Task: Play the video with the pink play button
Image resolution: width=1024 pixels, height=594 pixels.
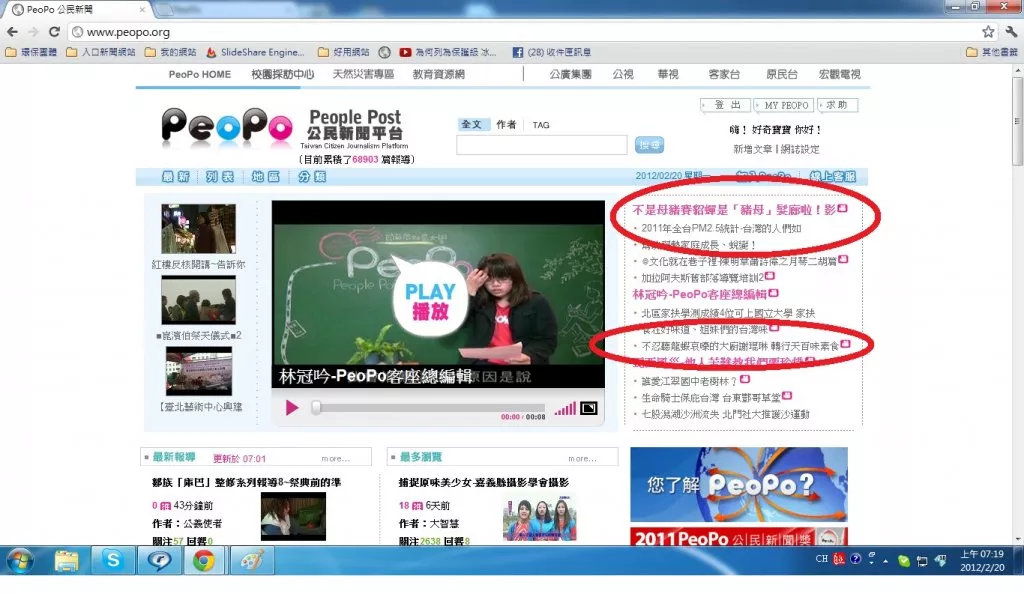Action: click(x=292, y=408)
